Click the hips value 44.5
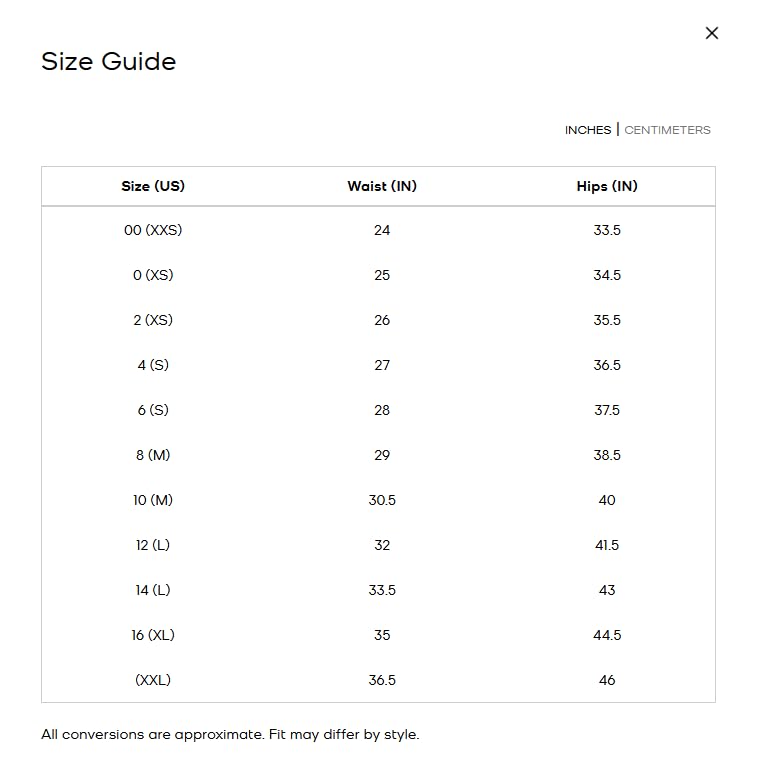The height and width of the screenshot is (759, 761). (607, 635)
